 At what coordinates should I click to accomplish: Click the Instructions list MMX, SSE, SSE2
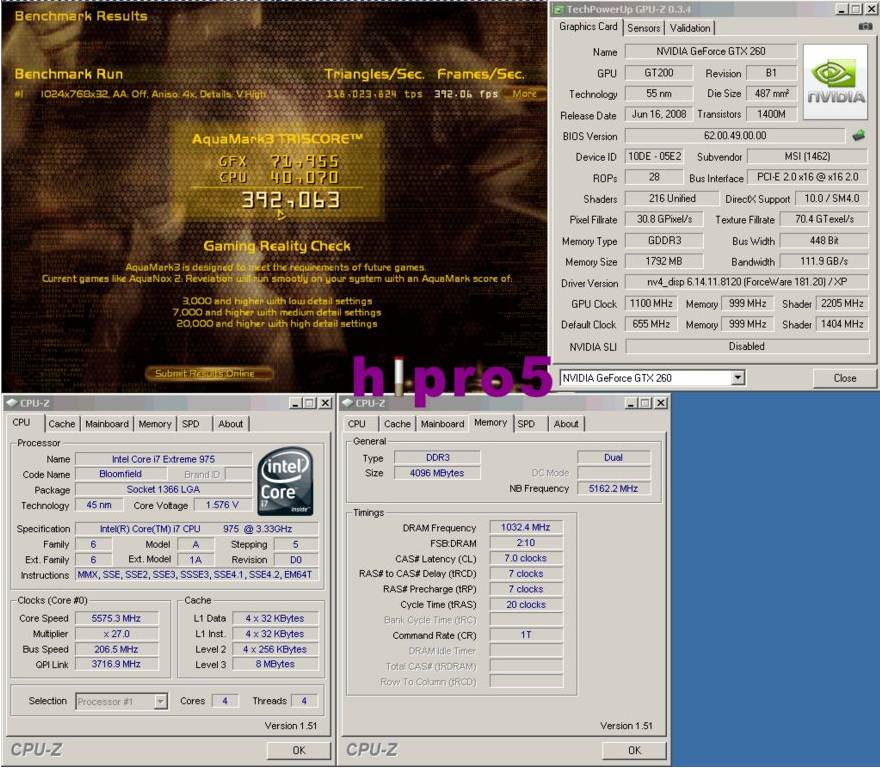click(x=196, y=574)
